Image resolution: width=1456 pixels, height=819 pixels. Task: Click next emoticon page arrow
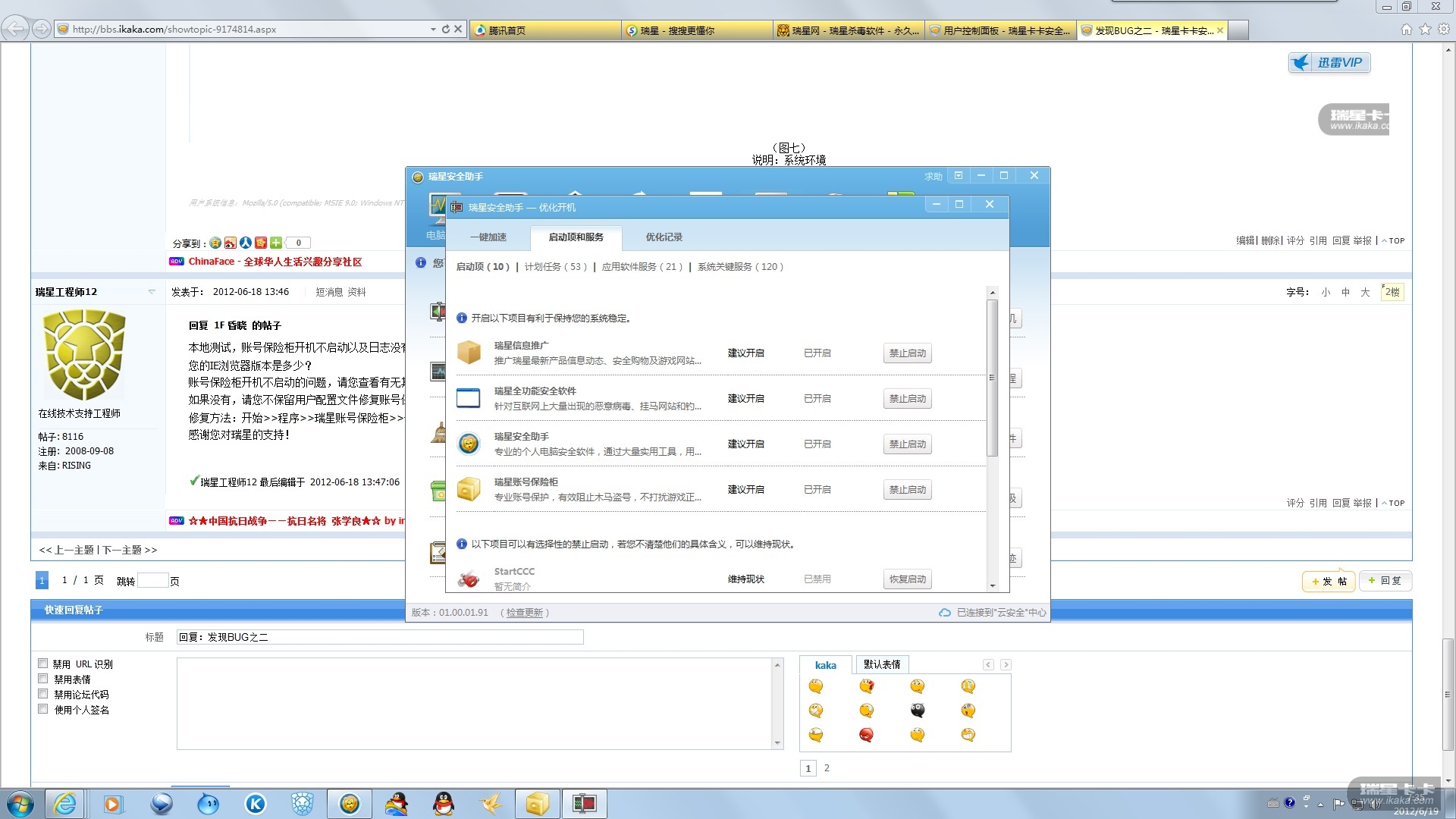coord(1006,665)
